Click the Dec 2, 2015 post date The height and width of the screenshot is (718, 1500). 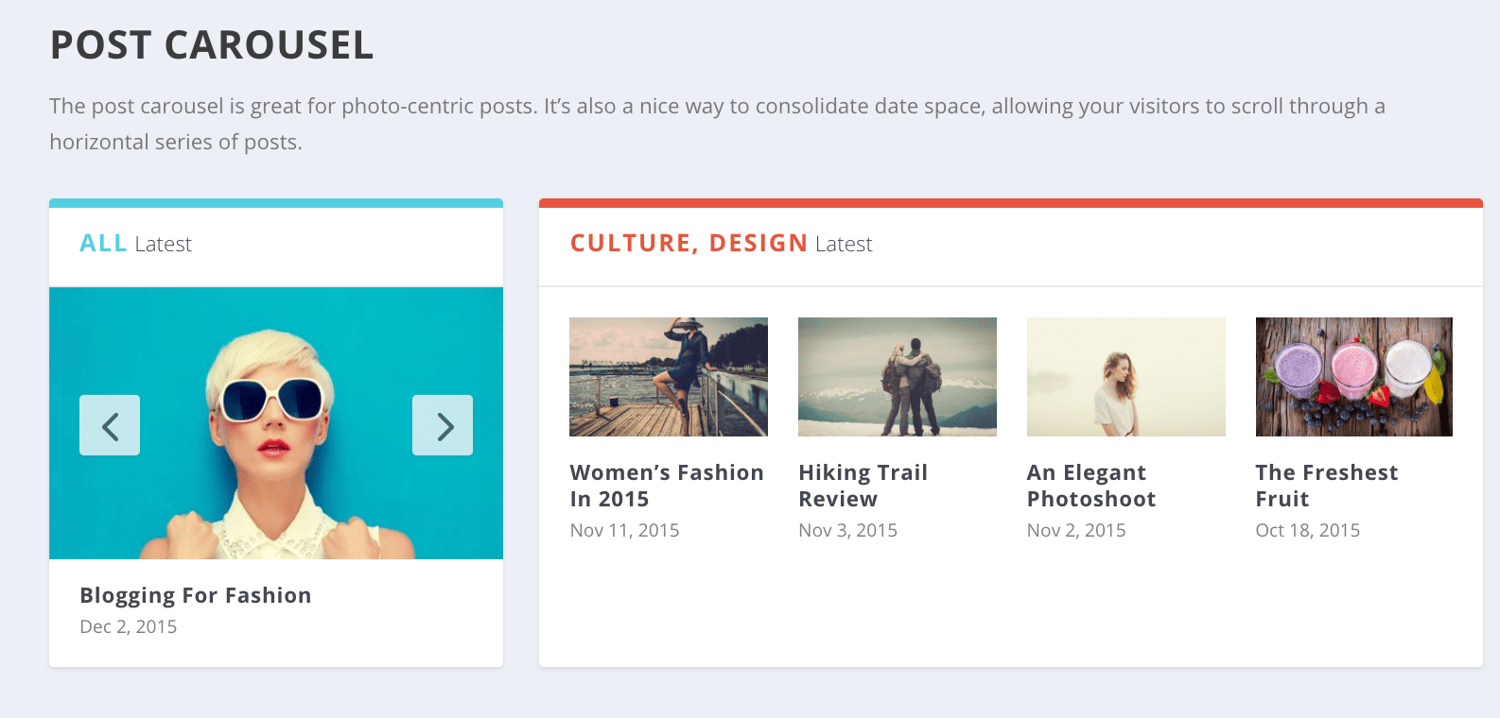coord(128,627)
